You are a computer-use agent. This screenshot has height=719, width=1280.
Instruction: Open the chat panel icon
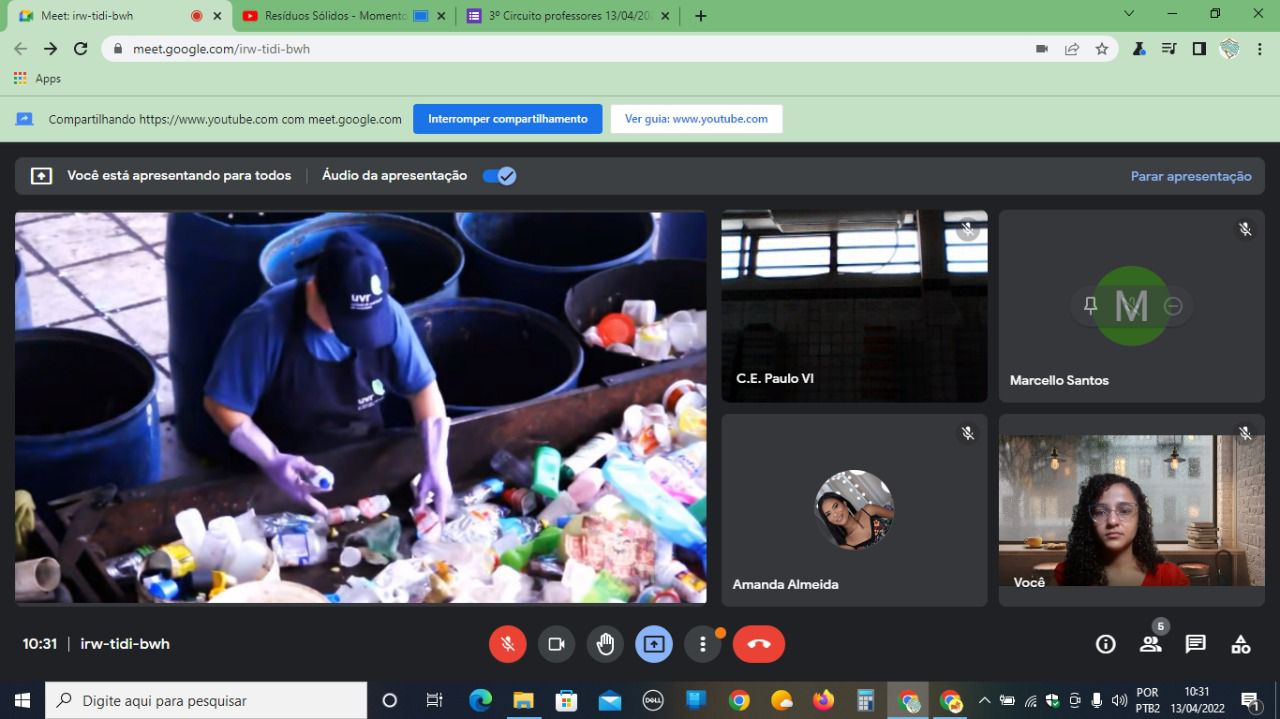pyautogui.click(x=1196, y=644)
